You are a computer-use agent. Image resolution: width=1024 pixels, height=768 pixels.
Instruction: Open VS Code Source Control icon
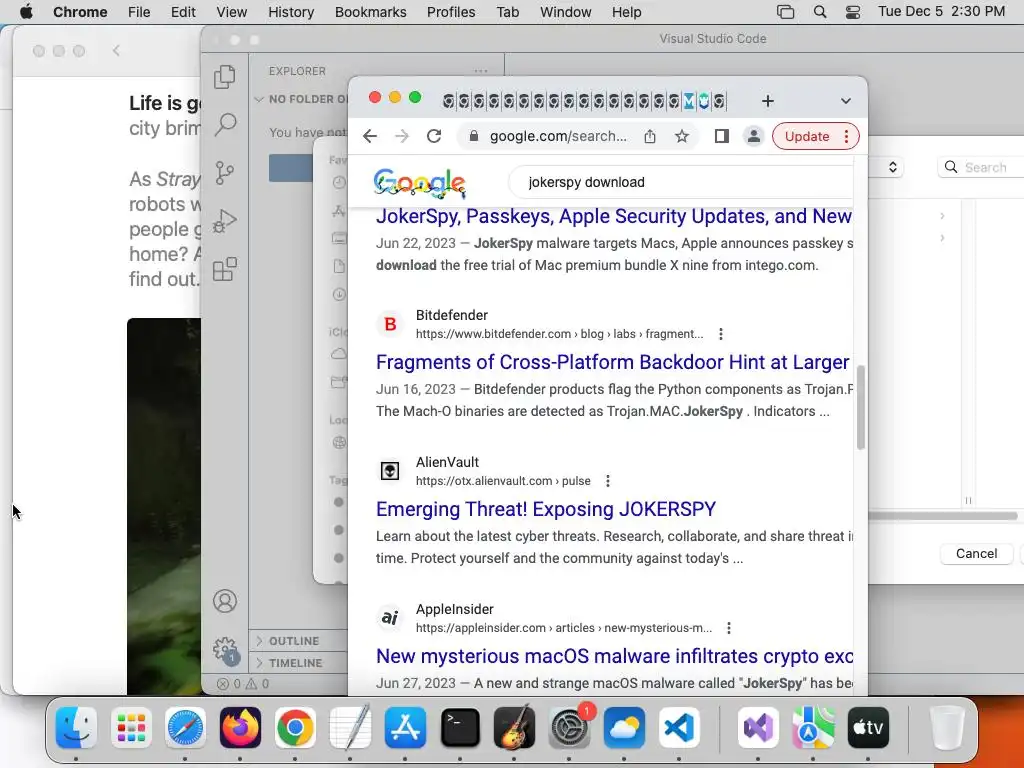225,173
